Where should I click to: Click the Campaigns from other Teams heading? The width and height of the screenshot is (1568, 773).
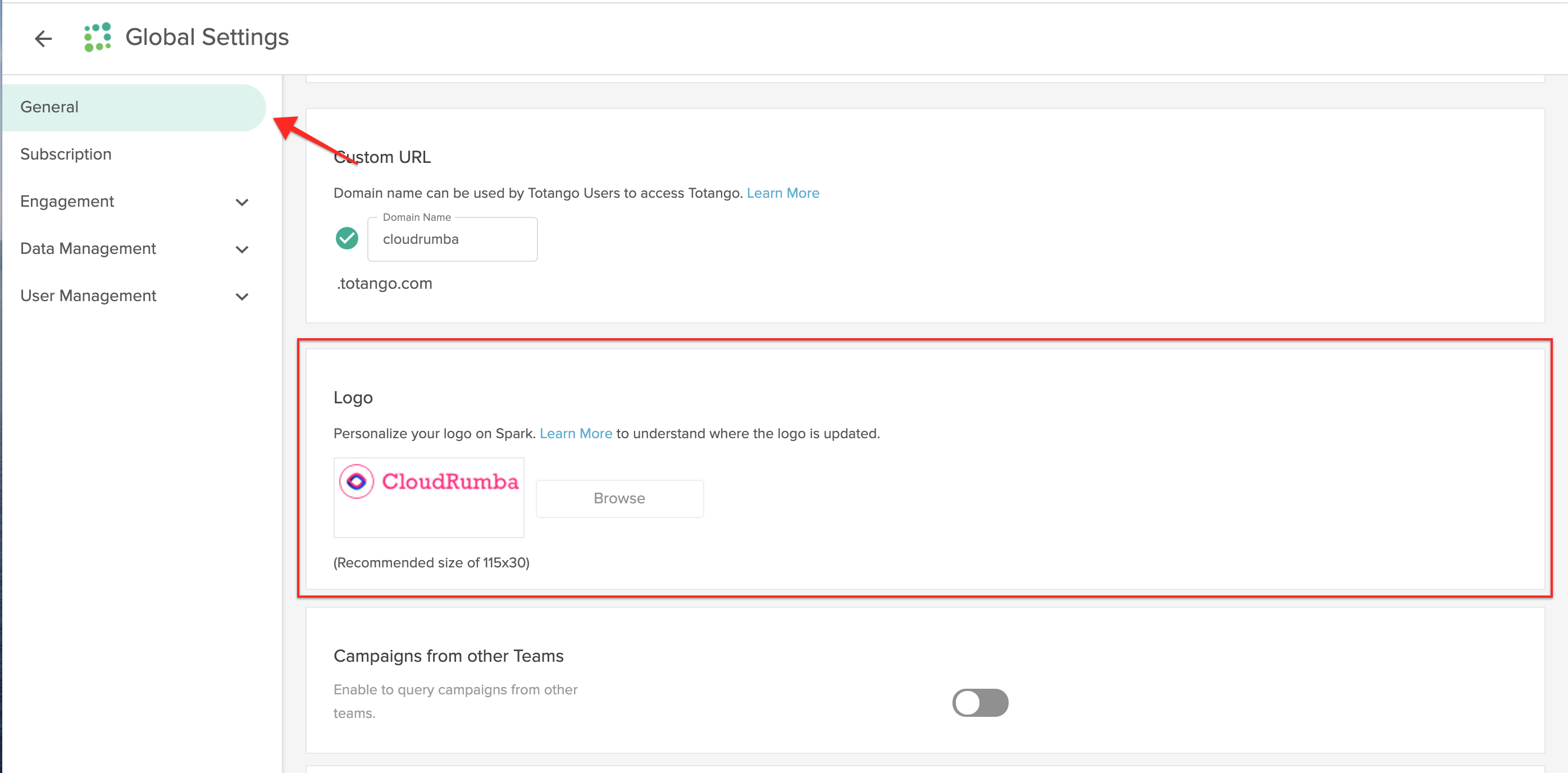pyautogui.click(x=449, y=656)
